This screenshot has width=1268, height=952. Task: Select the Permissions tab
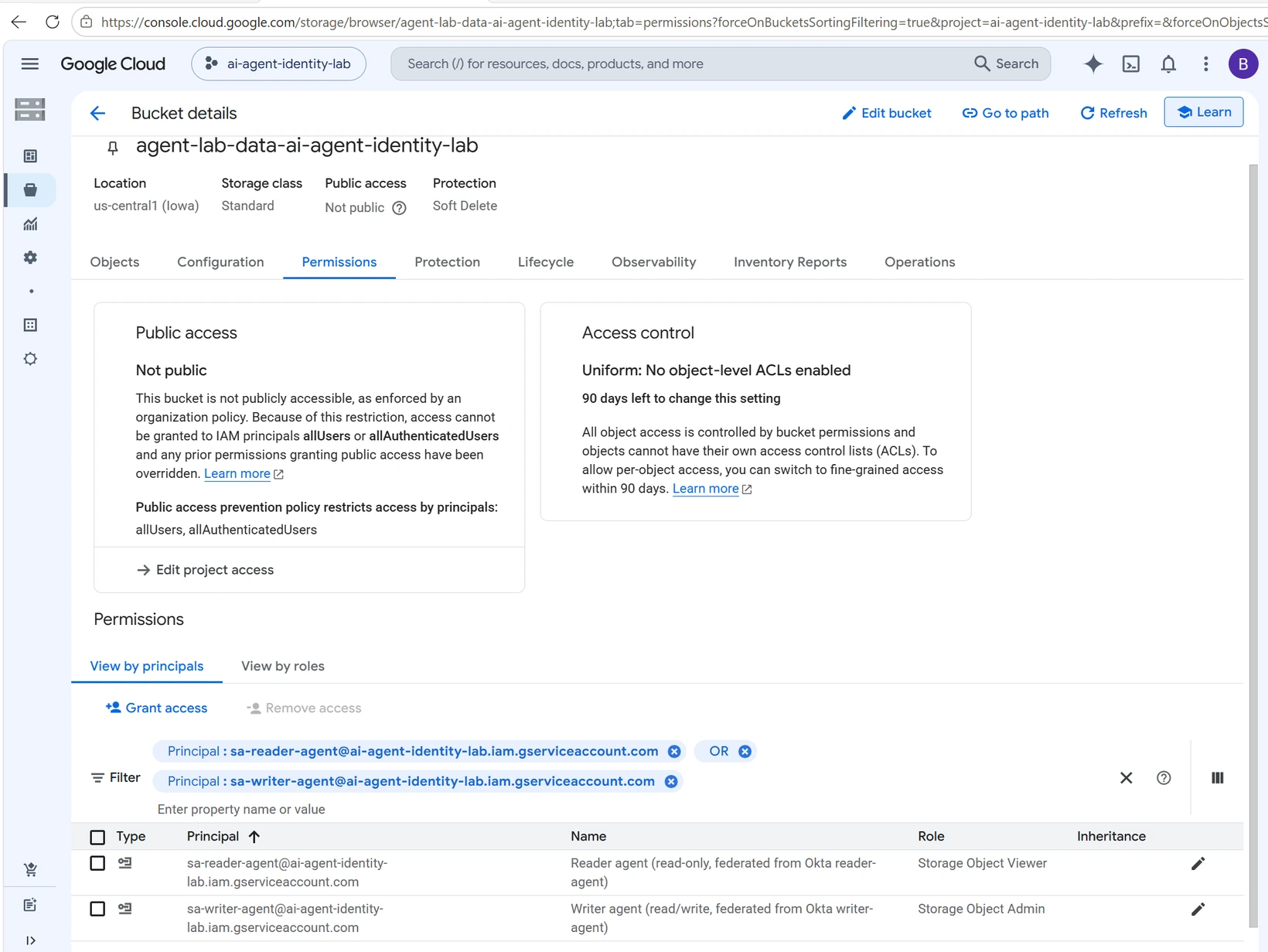click(x=339, y=262)
